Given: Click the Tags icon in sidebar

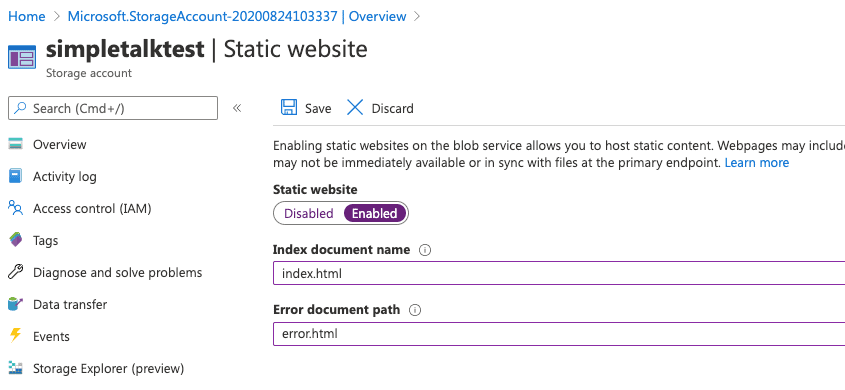Looking at the screenshot, I should pos(16,240).
